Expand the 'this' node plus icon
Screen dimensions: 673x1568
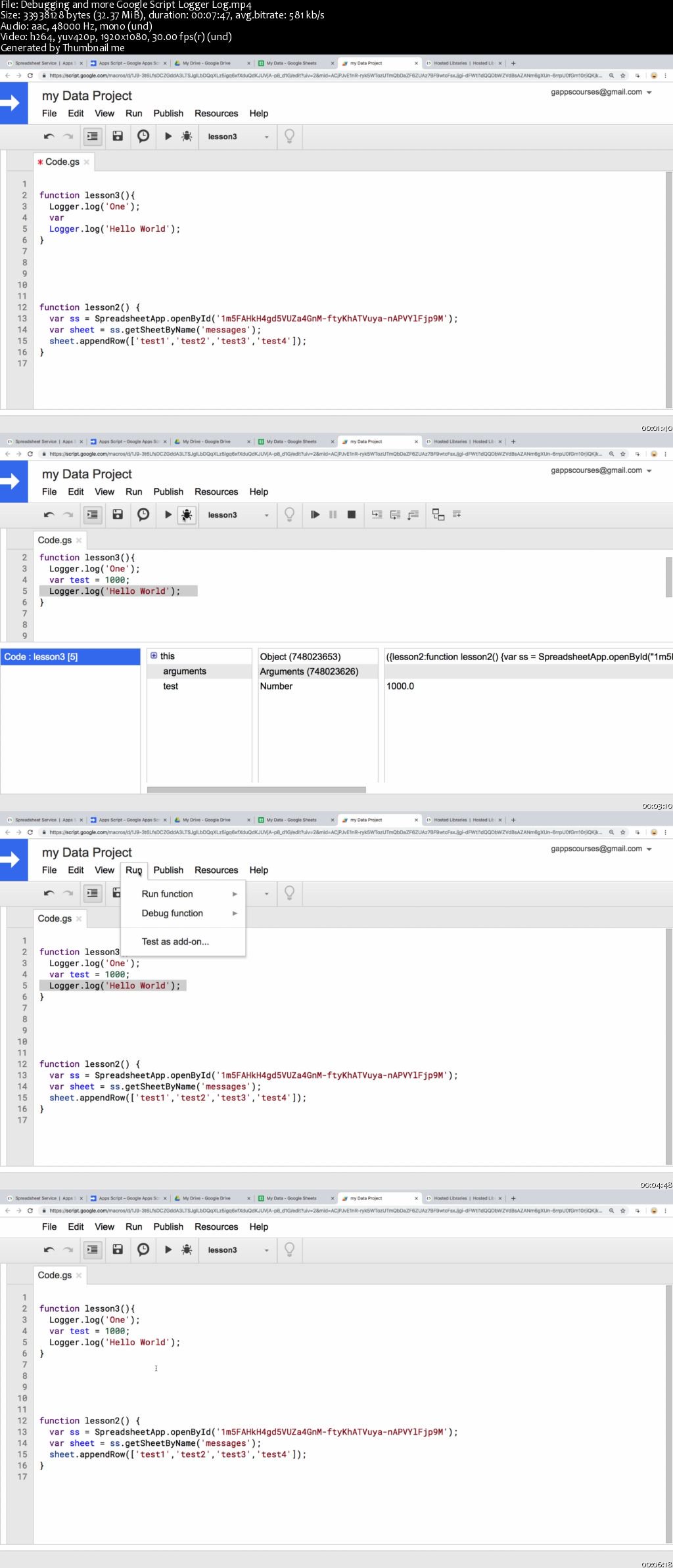(x=154, y=656)
